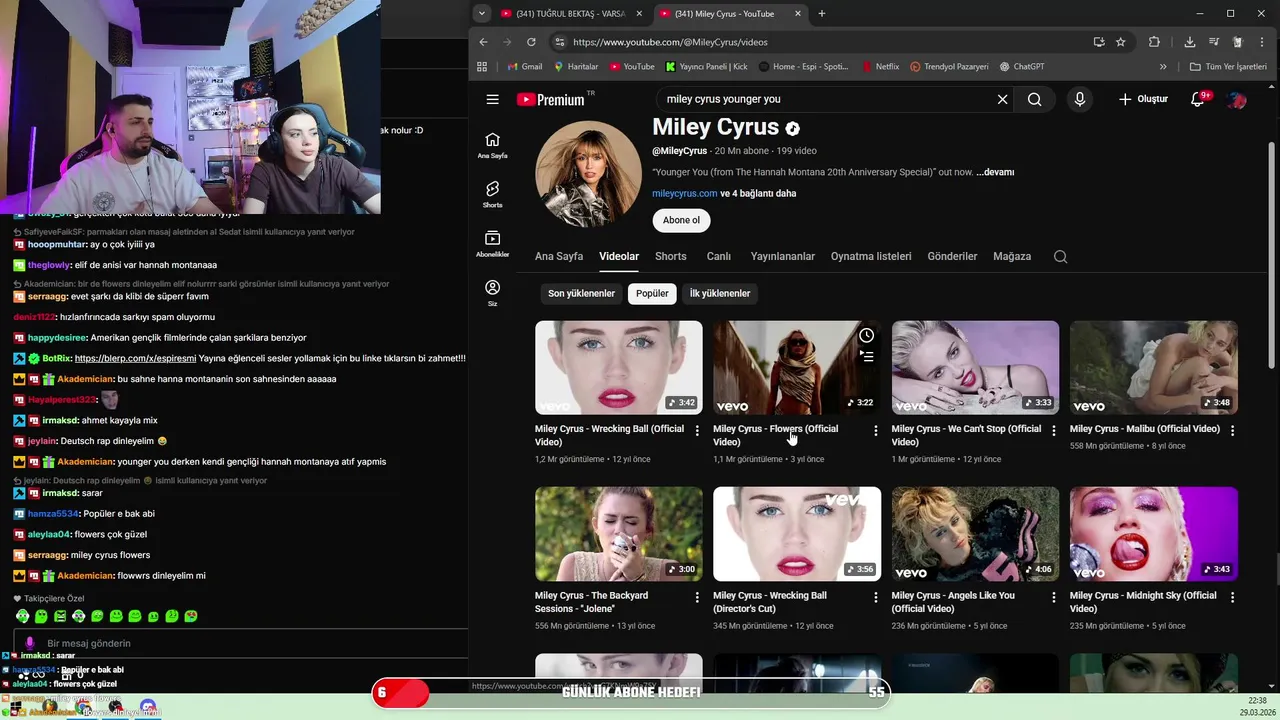Open the YouTube hamburger guide menu
Screen dimensions: 1280x720
click(x=492, y=99)
